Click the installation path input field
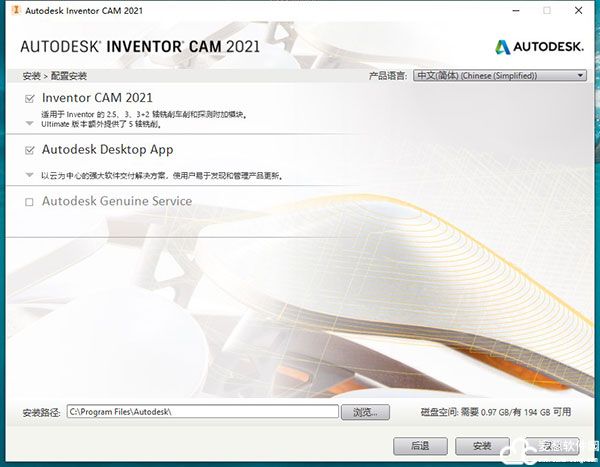This screenshot has width=600, height=467. tap(202, 411)
